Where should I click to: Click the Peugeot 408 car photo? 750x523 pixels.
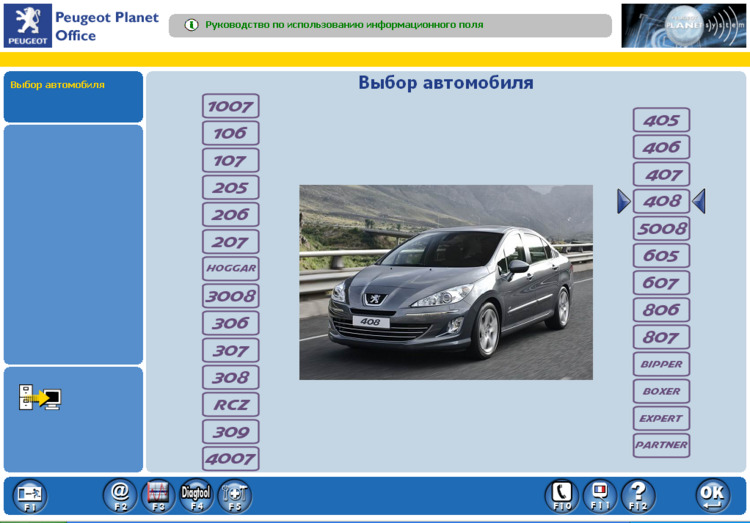point(446,282)
